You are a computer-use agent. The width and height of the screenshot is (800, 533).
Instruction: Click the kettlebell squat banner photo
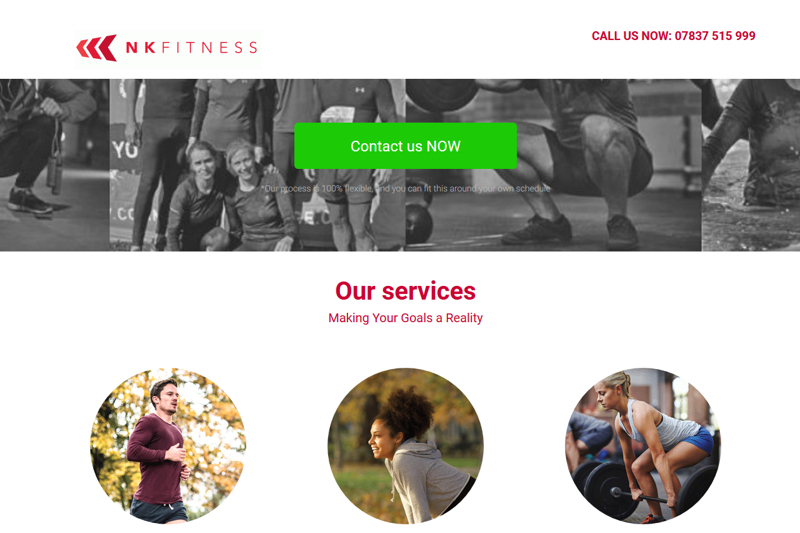tap(554, 165)
